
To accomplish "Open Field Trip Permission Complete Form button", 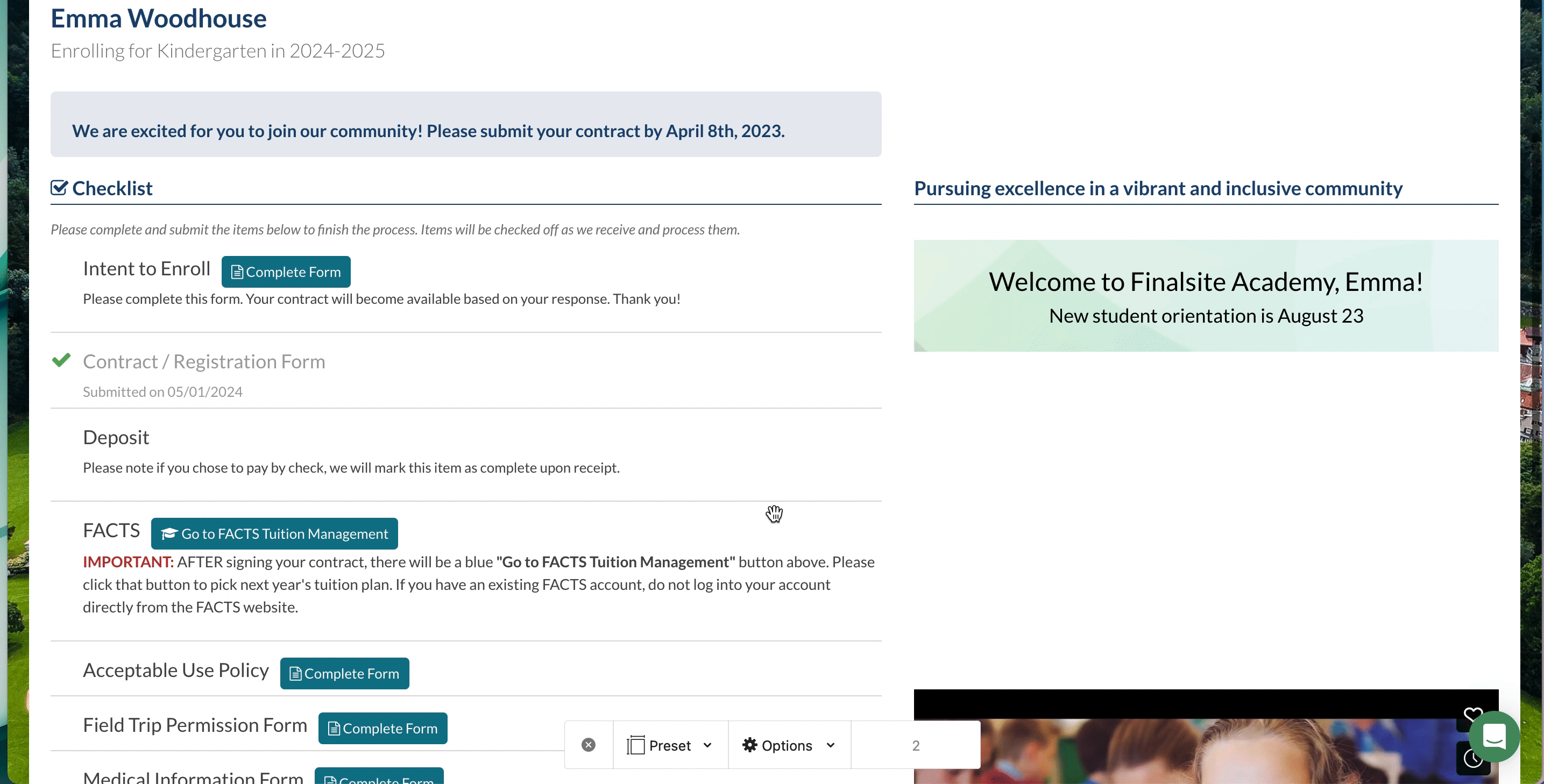I will 383,728.
